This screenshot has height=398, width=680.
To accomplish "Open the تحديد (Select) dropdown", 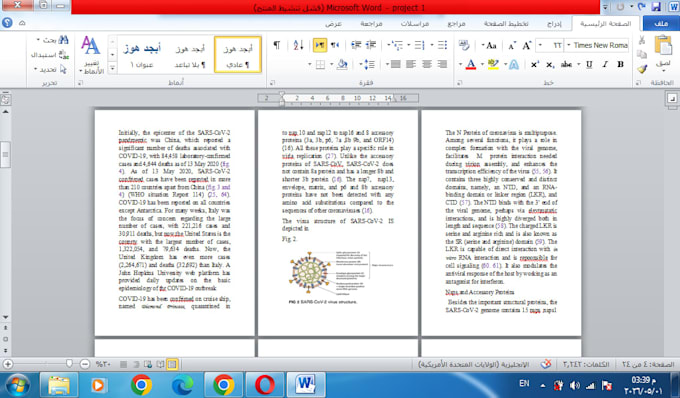I will 51,69.
